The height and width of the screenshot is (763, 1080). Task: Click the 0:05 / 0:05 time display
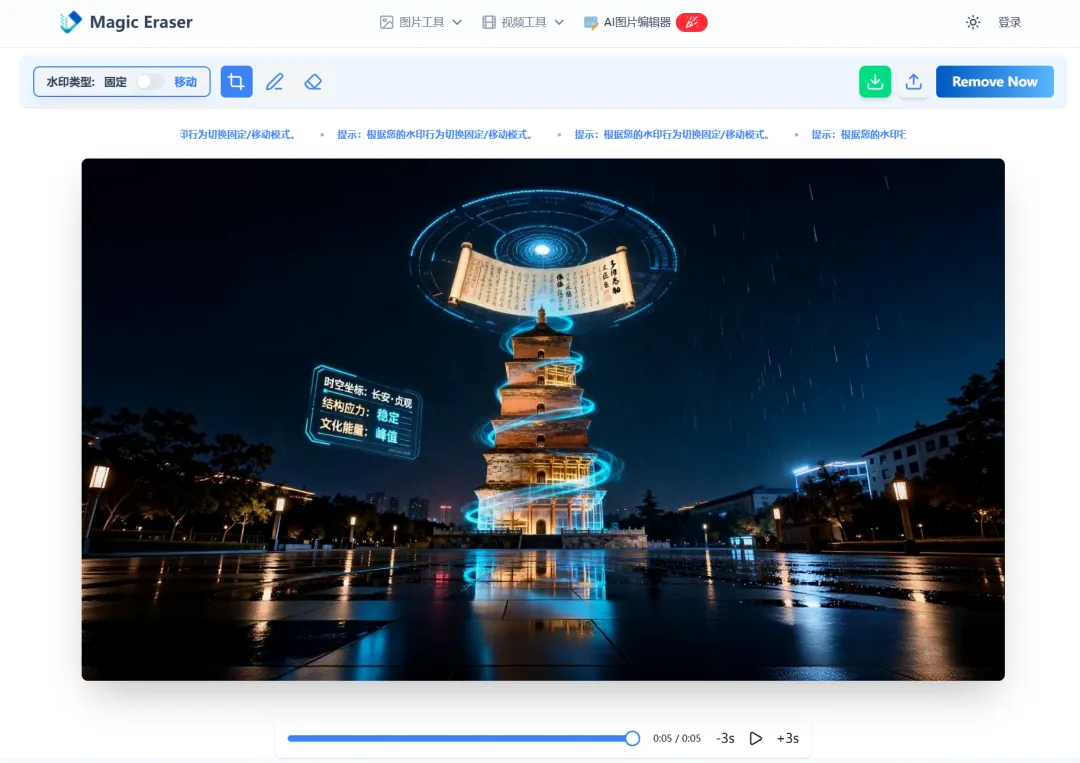pos(676,738)
